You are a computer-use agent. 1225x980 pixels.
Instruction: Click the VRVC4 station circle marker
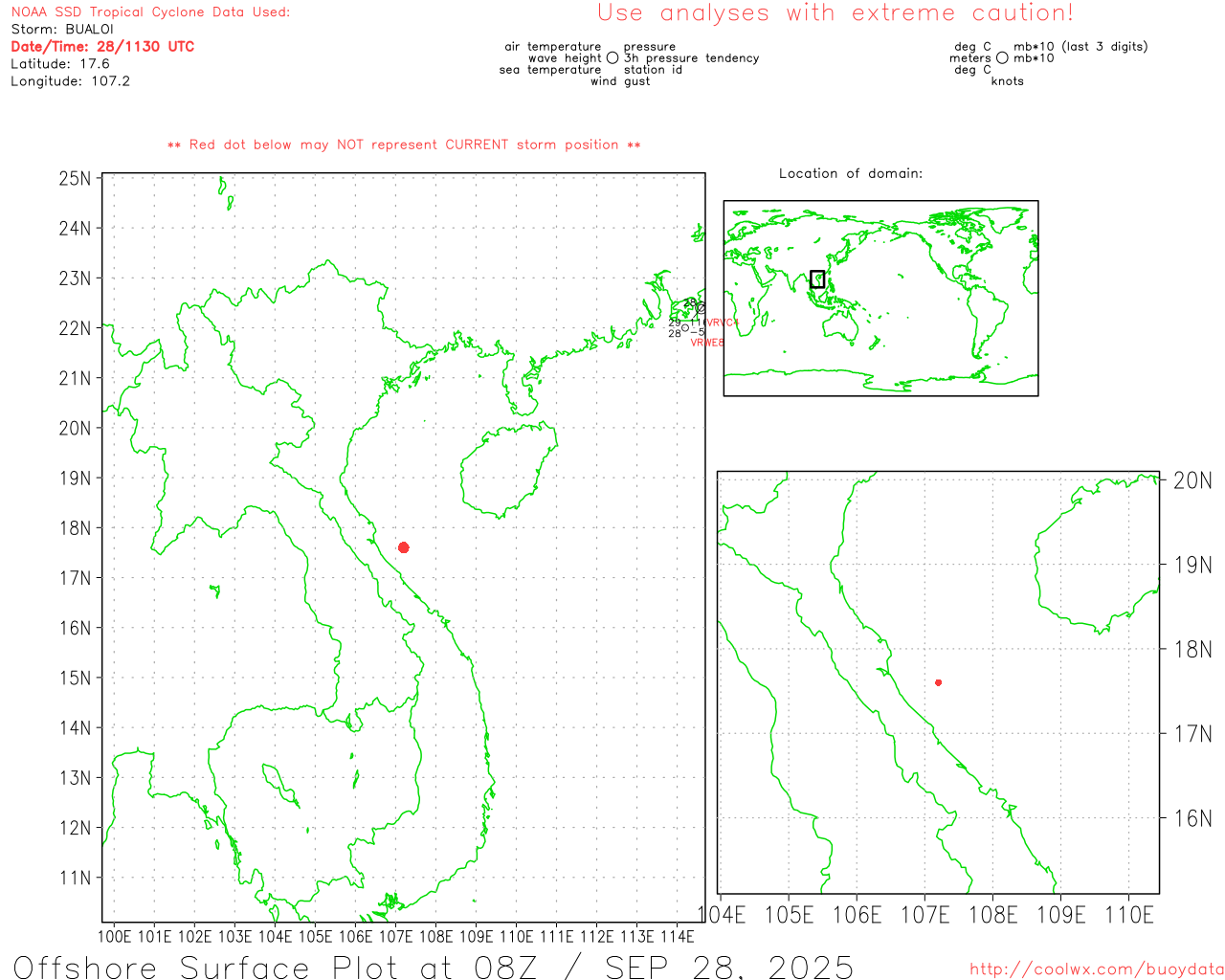(x=701, y=308)
